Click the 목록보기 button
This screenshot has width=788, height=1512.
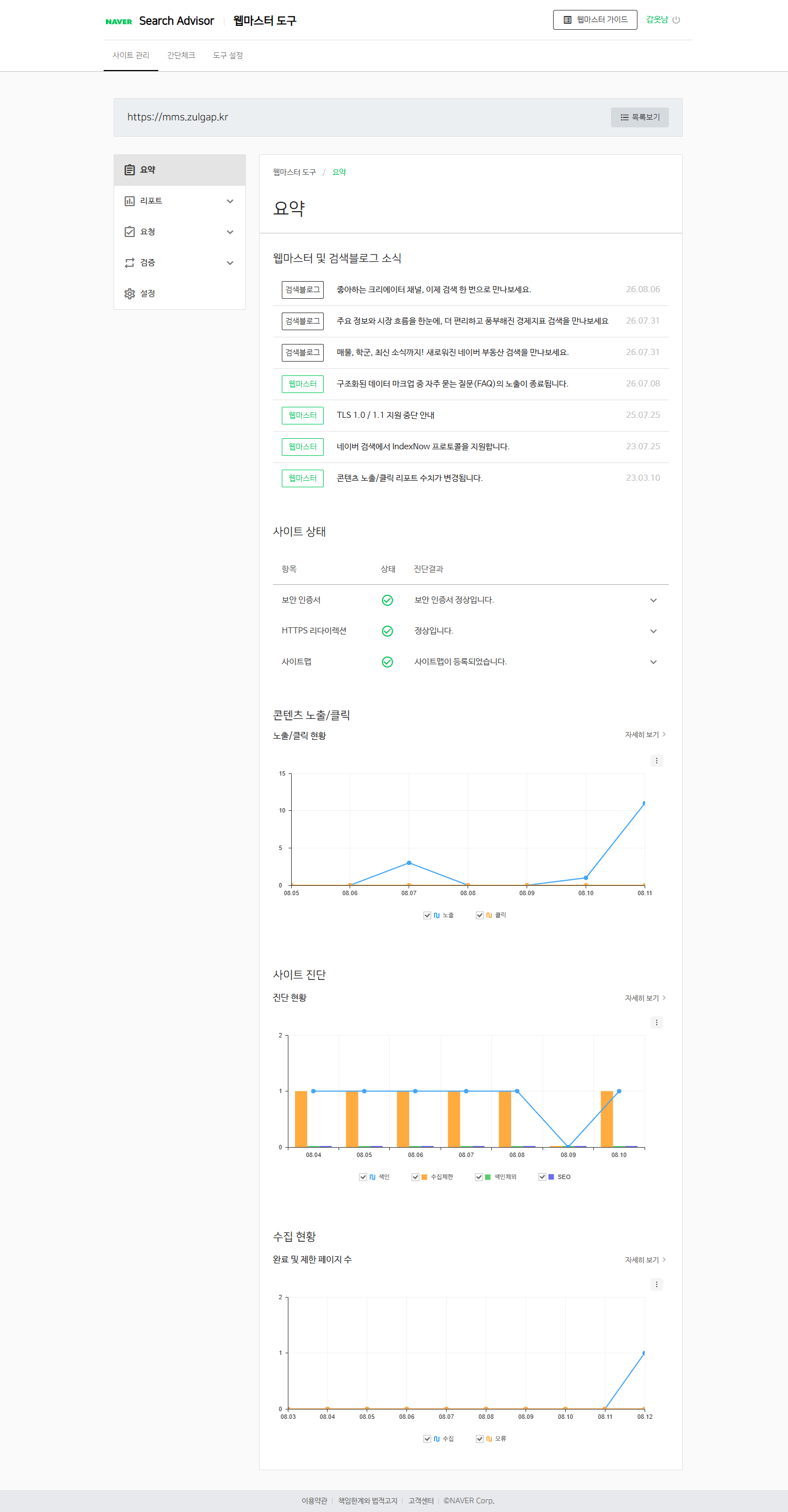tap(640, 117)
